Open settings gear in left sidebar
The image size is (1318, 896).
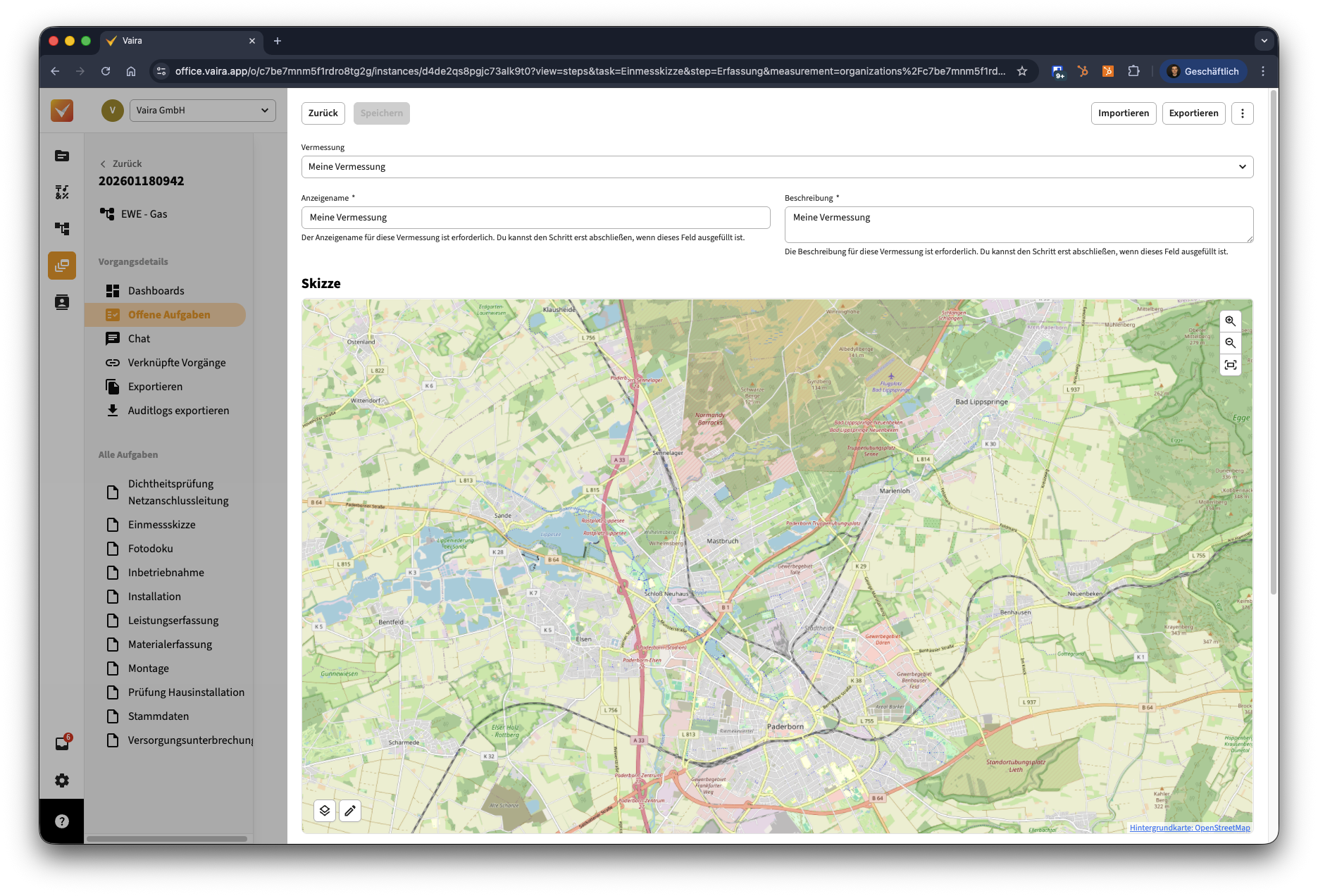click(62, 780)
